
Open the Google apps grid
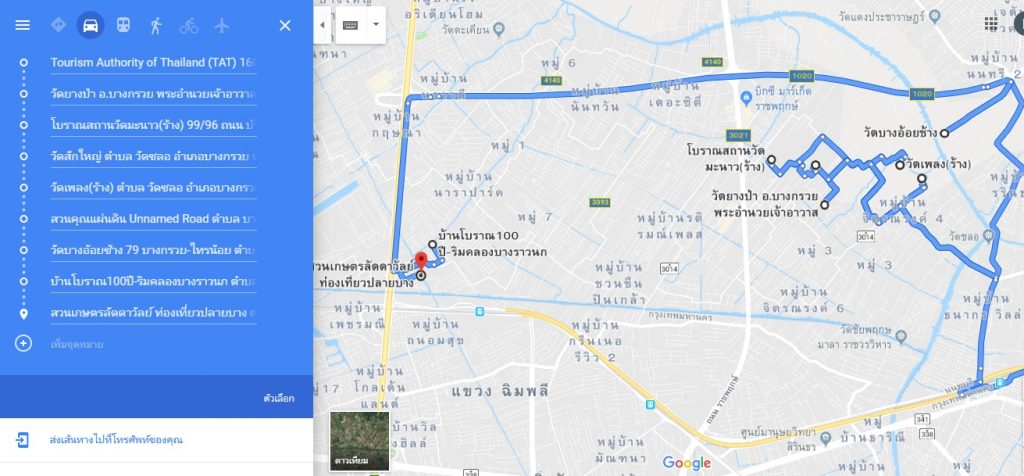click(x=991, y=24)
